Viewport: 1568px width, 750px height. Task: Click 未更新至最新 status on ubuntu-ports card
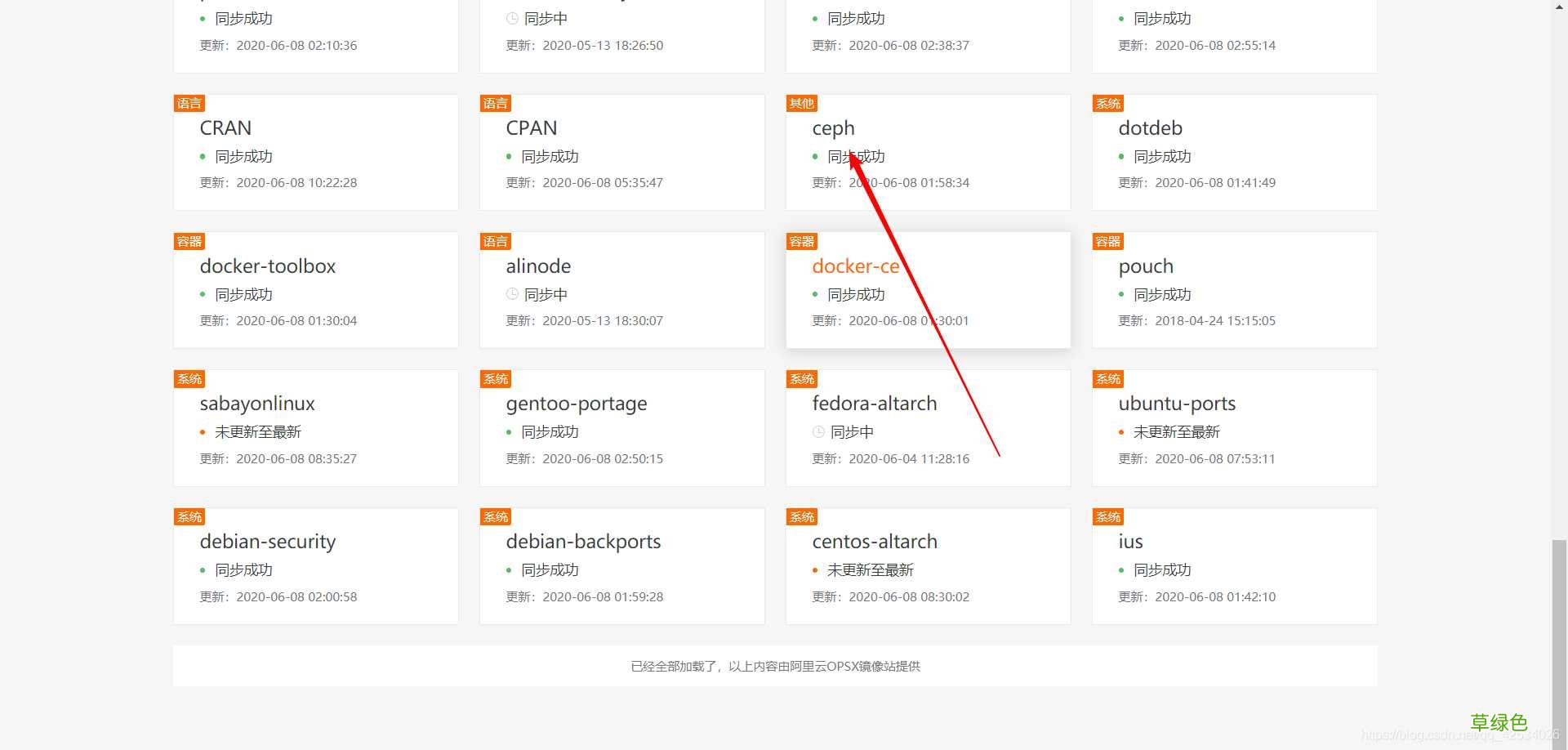click(x=1177, y=432)
